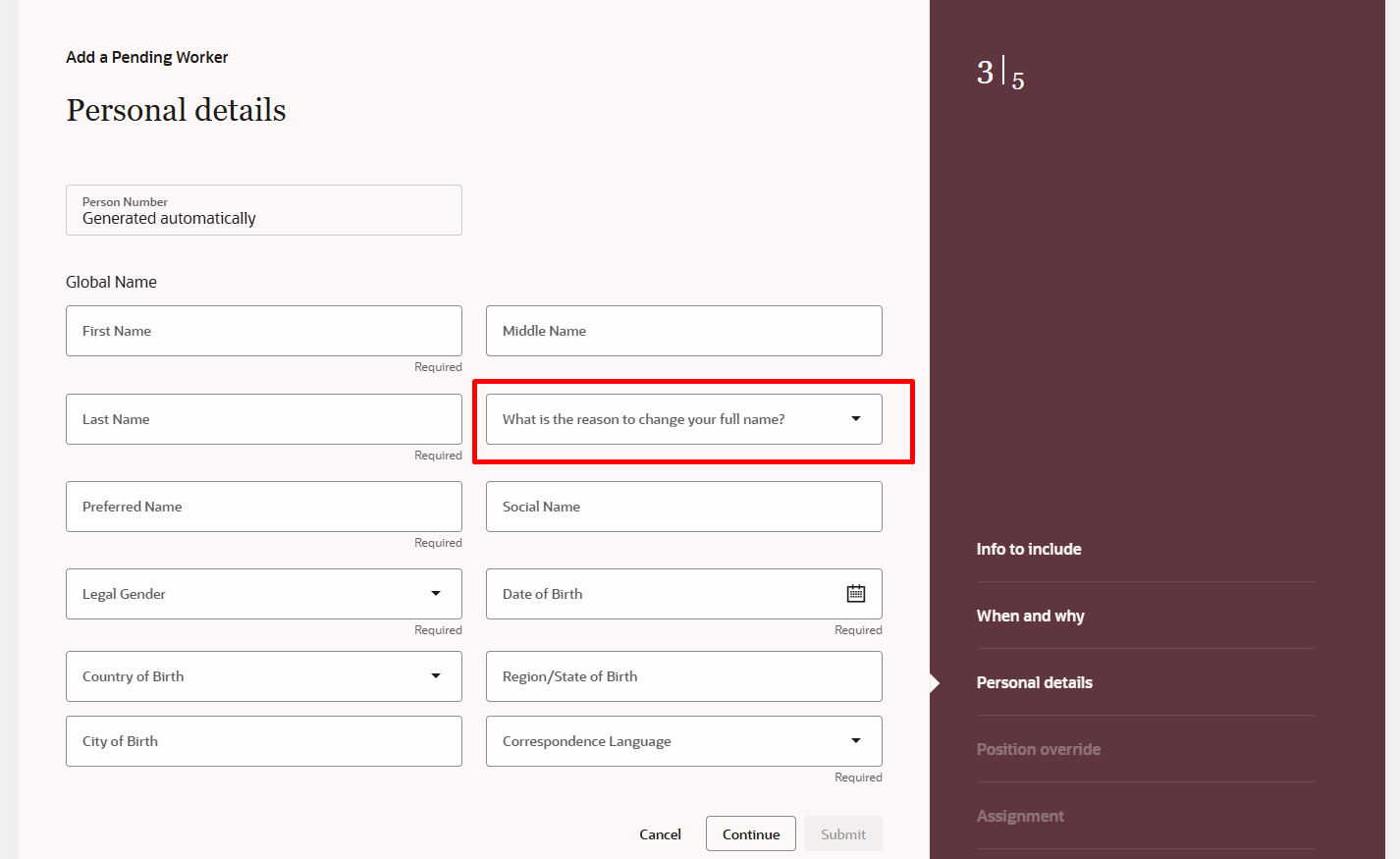1400x859 pixels.
Task: Focus the Last Name field
Action: [264, 419]
